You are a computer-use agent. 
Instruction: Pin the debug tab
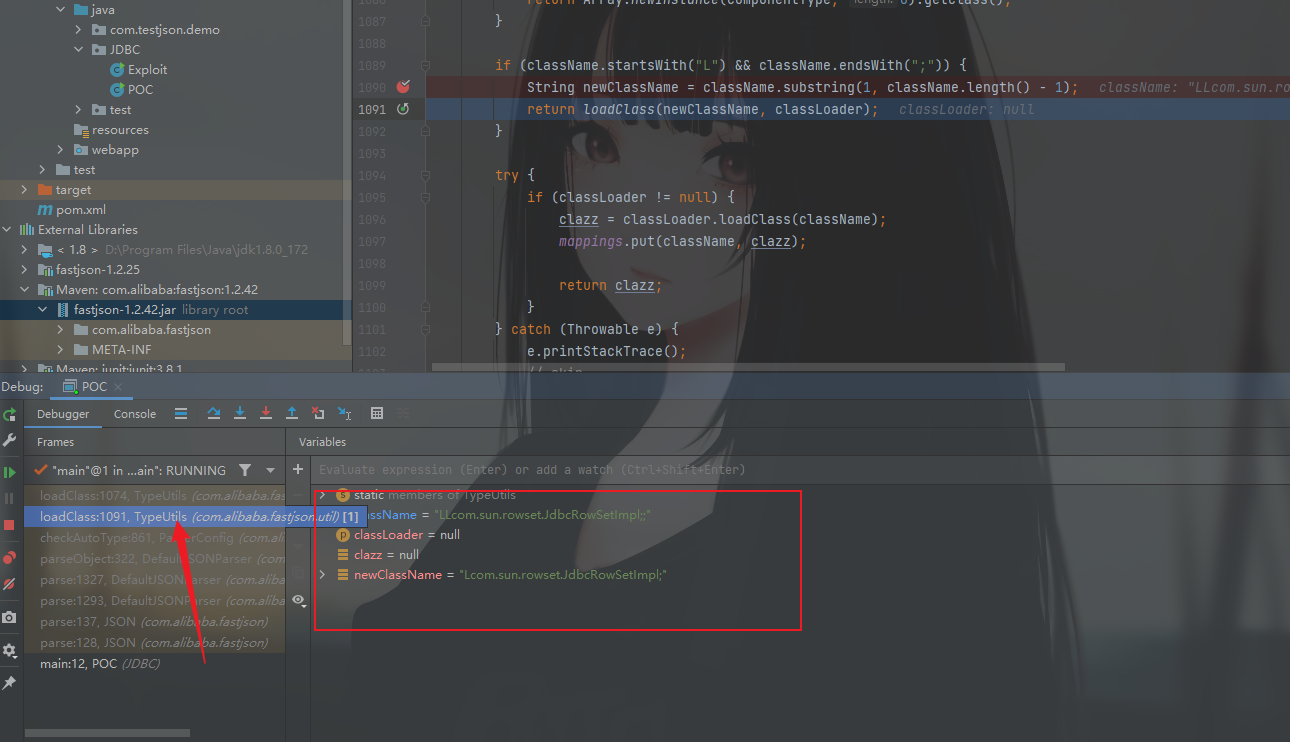click(x=9, y=683)
